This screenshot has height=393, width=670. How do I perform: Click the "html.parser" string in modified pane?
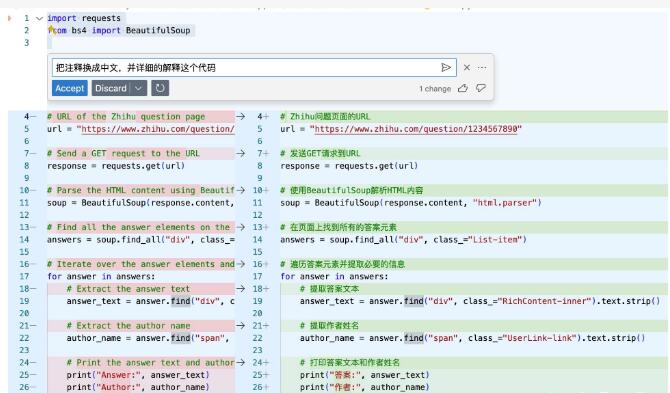[505, 203]
